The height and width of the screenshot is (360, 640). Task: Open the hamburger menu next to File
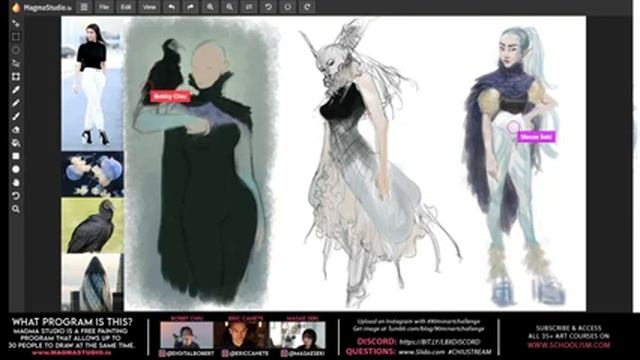coord(84,7)
